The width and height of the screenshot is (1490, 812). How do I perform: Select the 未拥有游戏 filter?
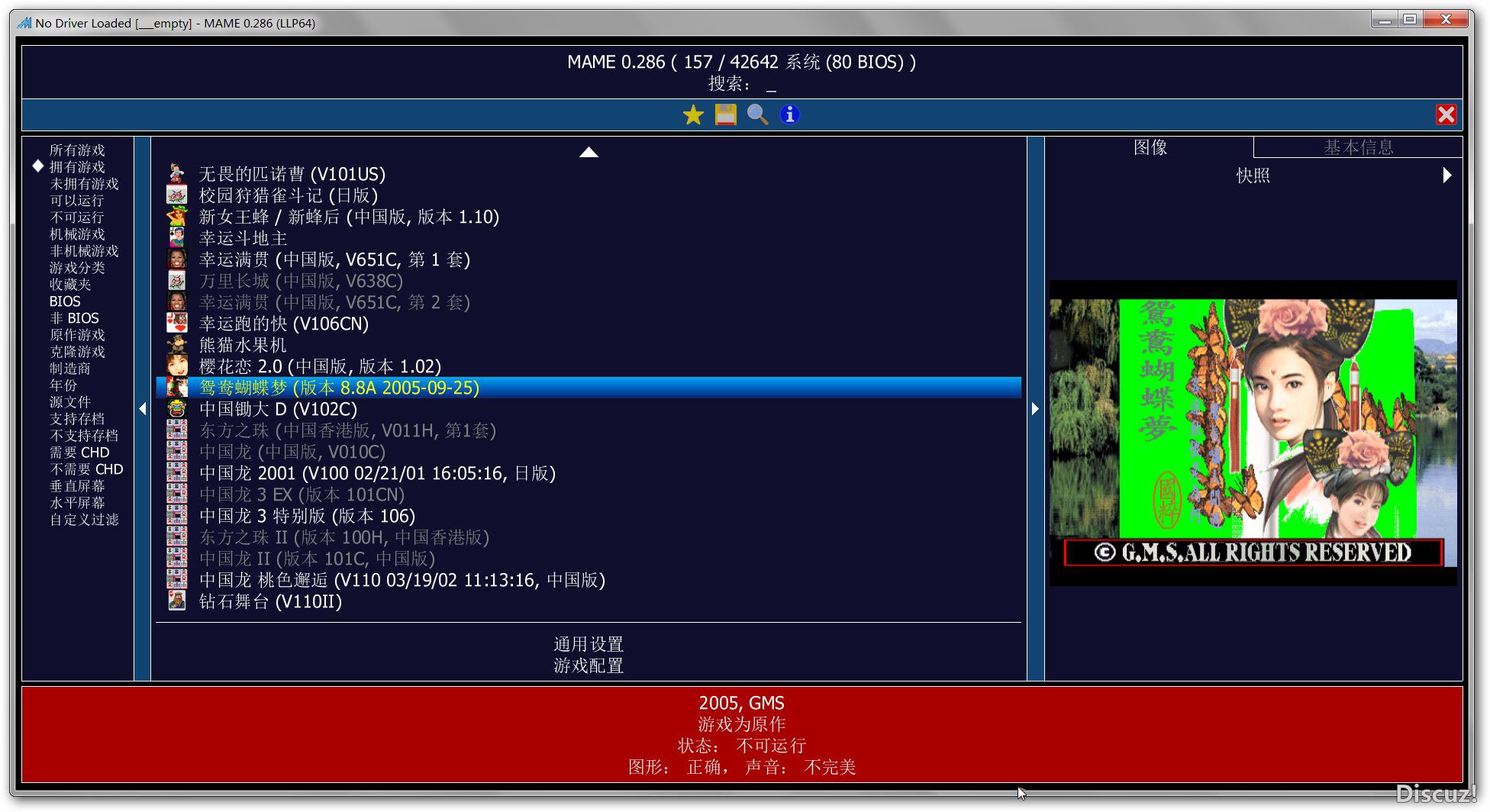coord(84,184)
